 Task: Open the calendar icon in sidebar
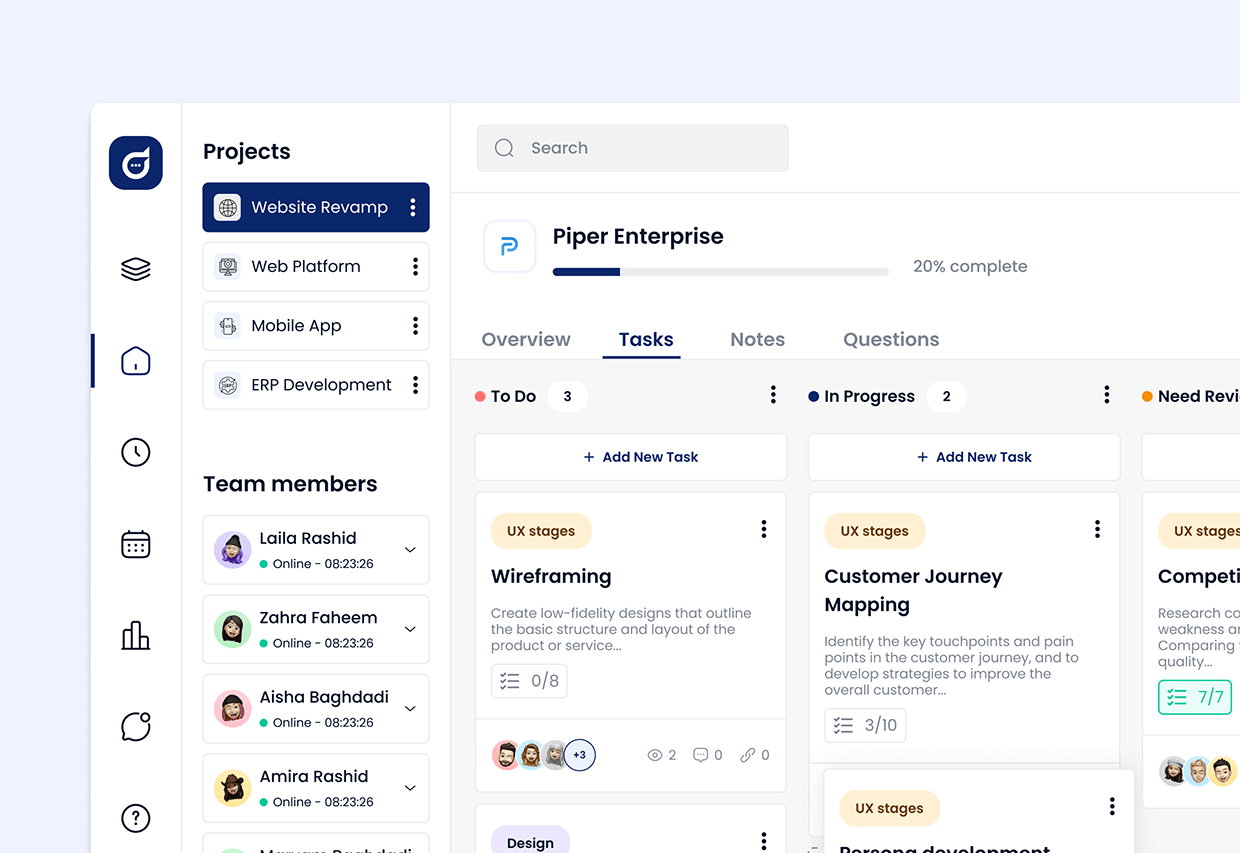[x=135, y=543]
